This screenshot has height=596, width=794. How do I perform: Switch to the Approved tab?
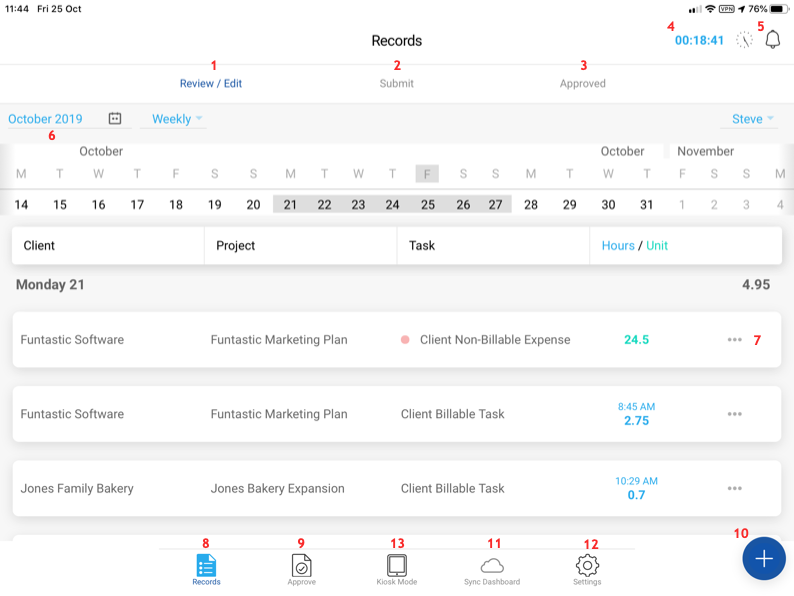pos(582,83)
